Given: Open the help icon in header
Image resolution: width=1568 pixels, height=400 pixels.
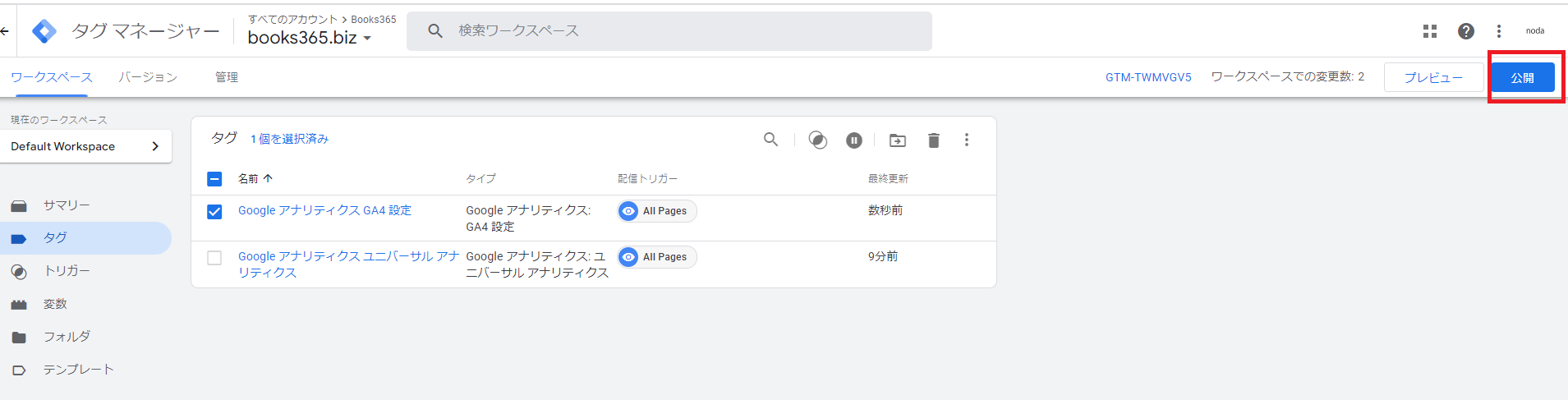Looking at the screenshot, I should [x=1465, y=31].
